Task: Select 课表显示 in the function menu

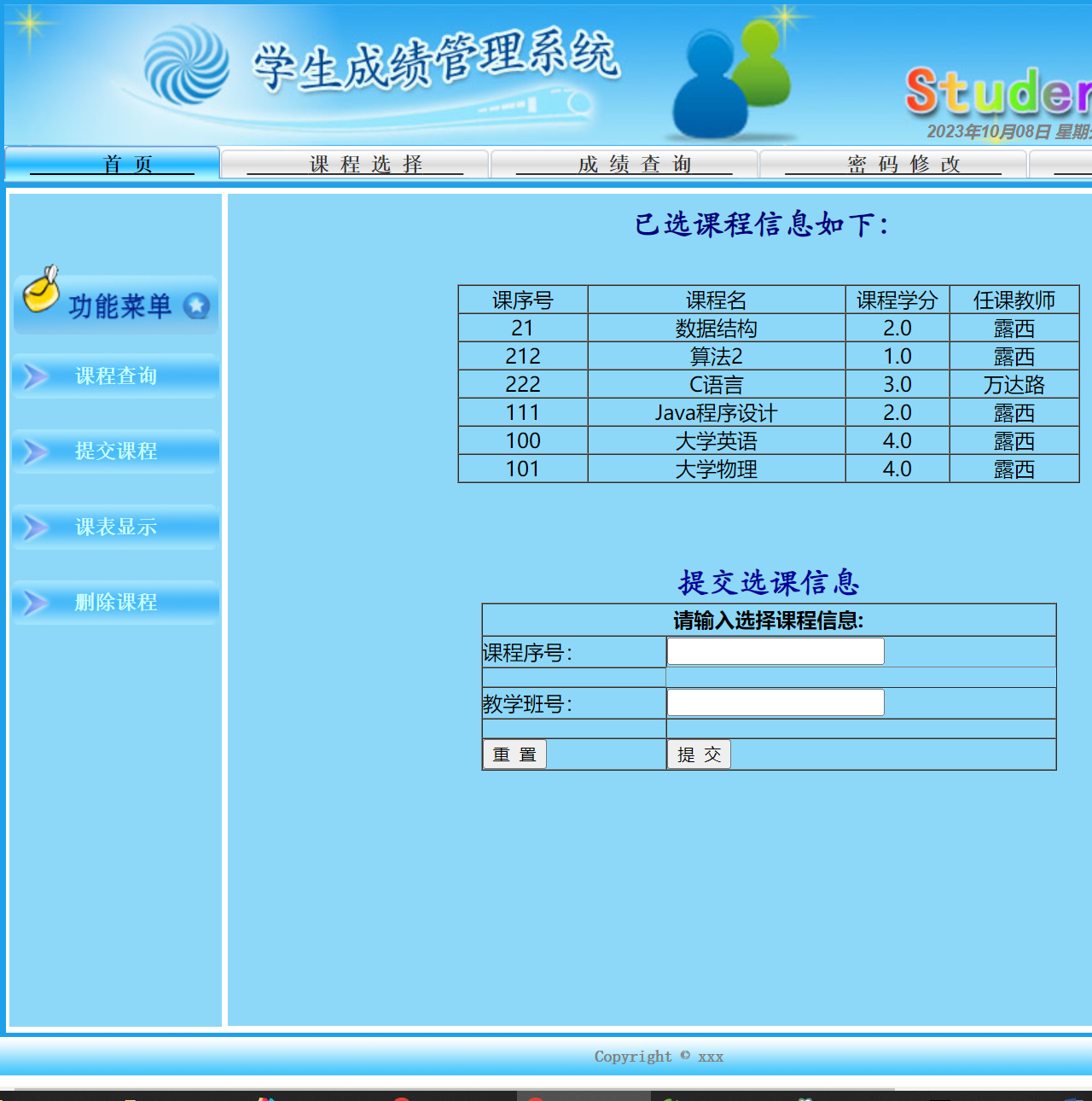Action: click(x=114, y=527)
